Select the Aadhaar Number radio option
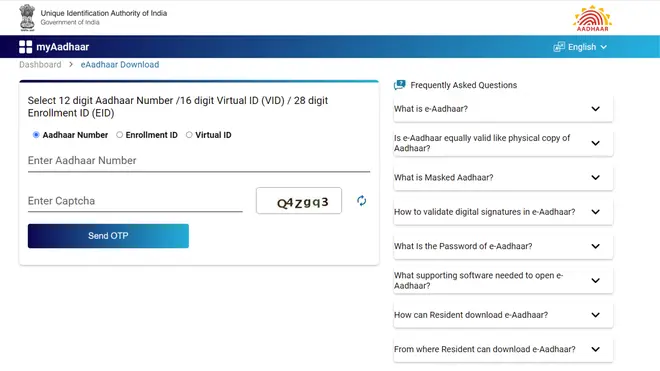The width and height of the screenshot is (660, 371). pyautogui.click(x=36, y=135)
